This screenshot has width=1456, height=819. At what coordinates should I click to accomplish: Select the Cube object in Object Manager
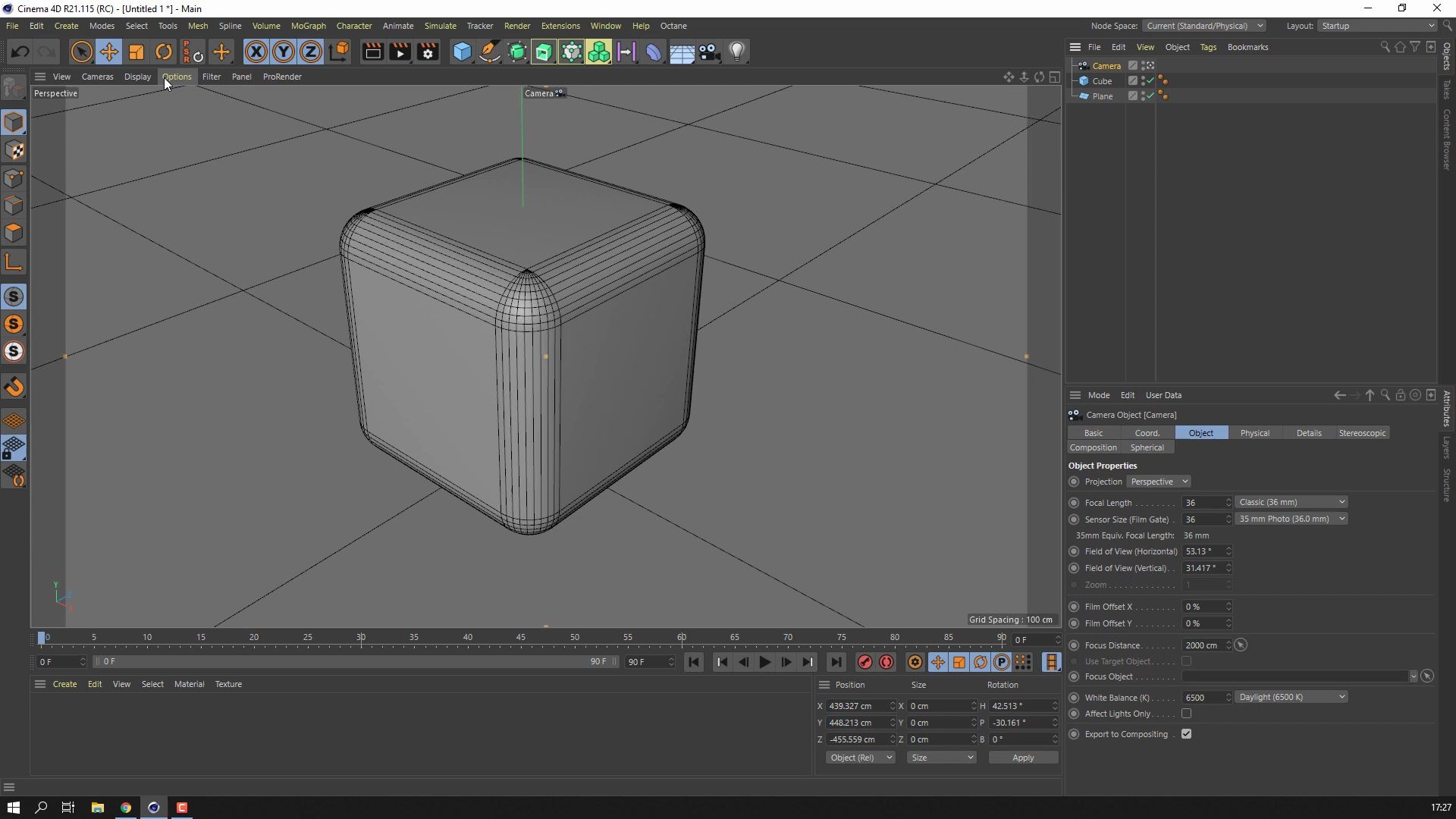click(1102, 81)
